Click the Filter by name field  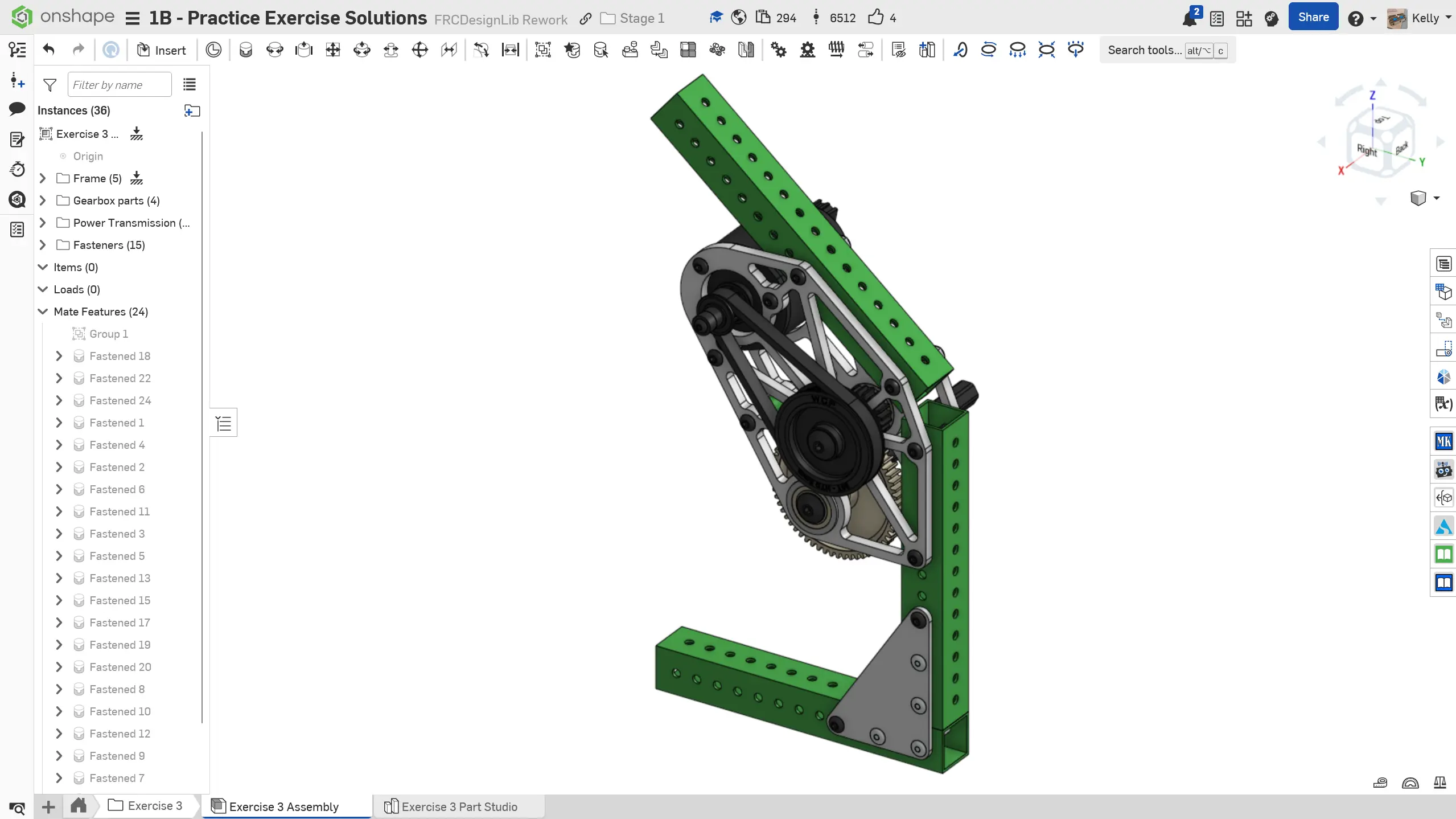[x=120, y=85]
